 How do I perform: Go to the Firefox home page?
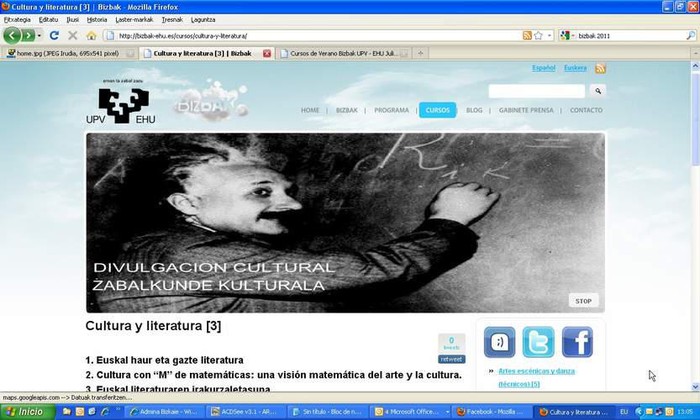(x=91, y=35)
